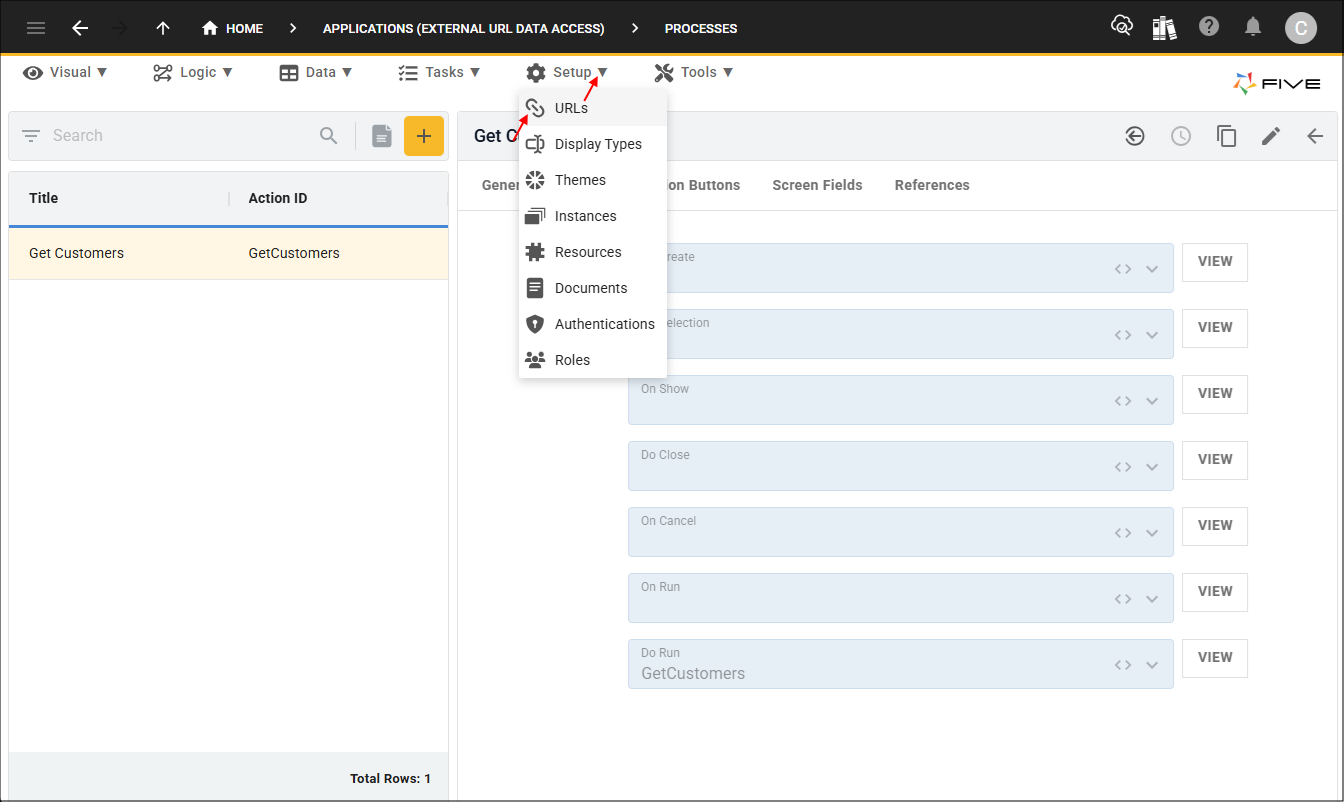
Task: Open the hamburger navigation menu
Action: (36, 28)
